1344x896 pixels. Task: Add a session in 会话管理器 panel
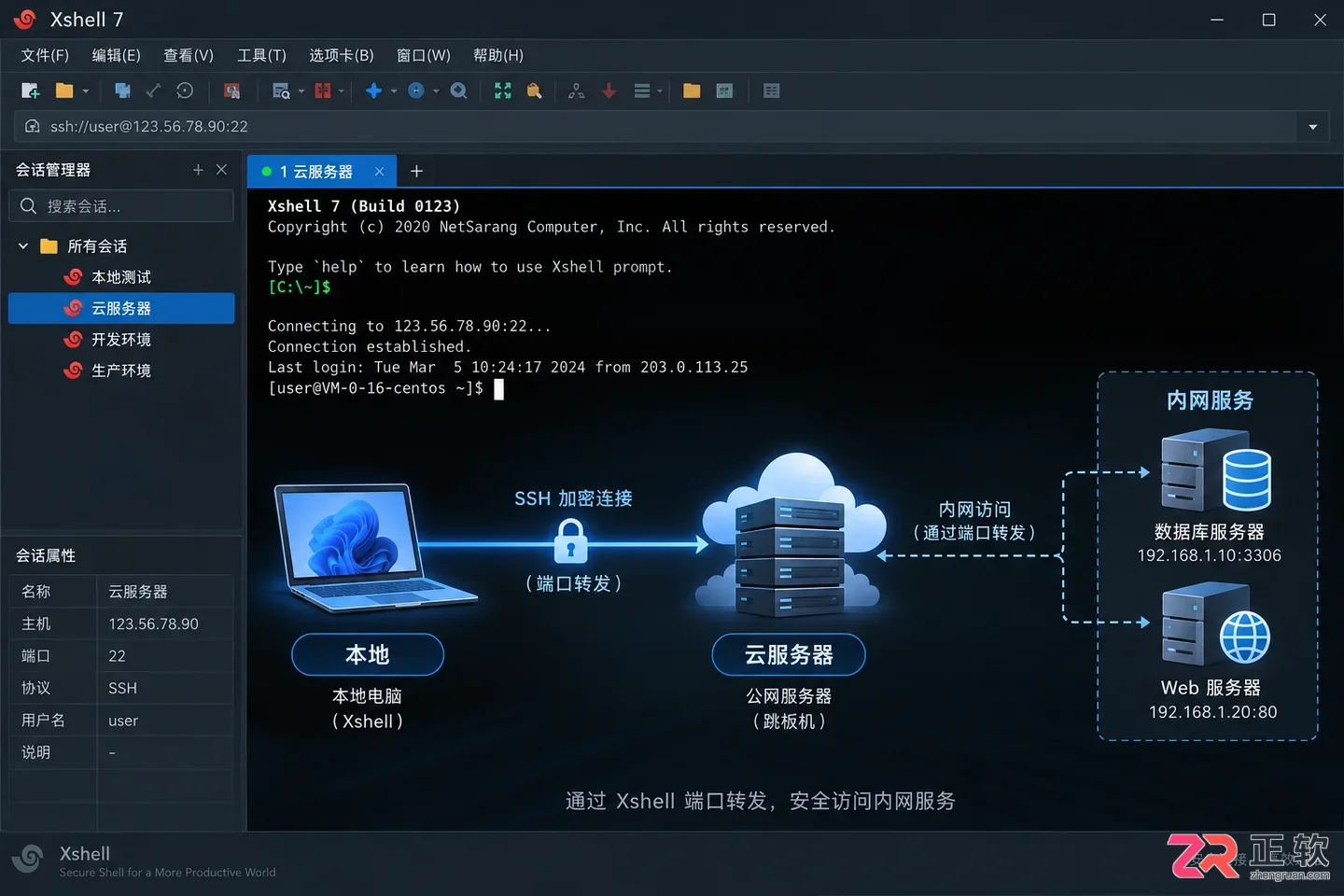coord(198,169)
